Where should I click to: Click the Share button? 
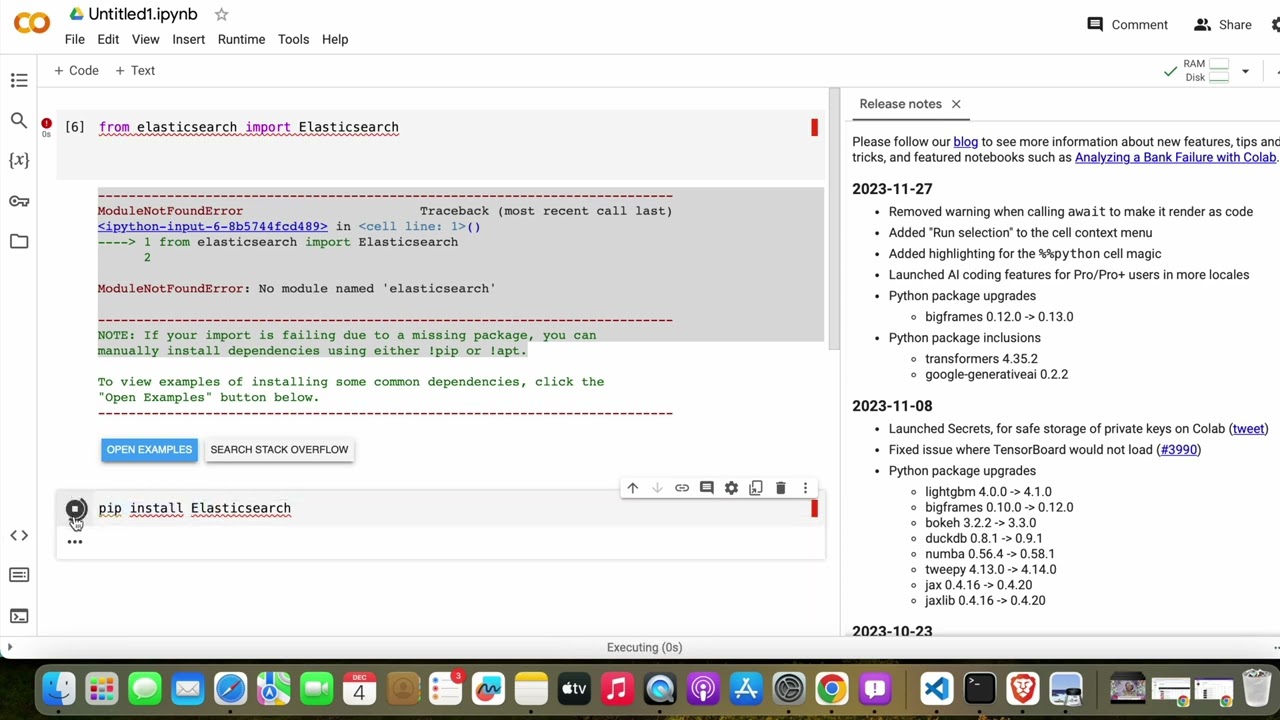[x=1222, y=25]
